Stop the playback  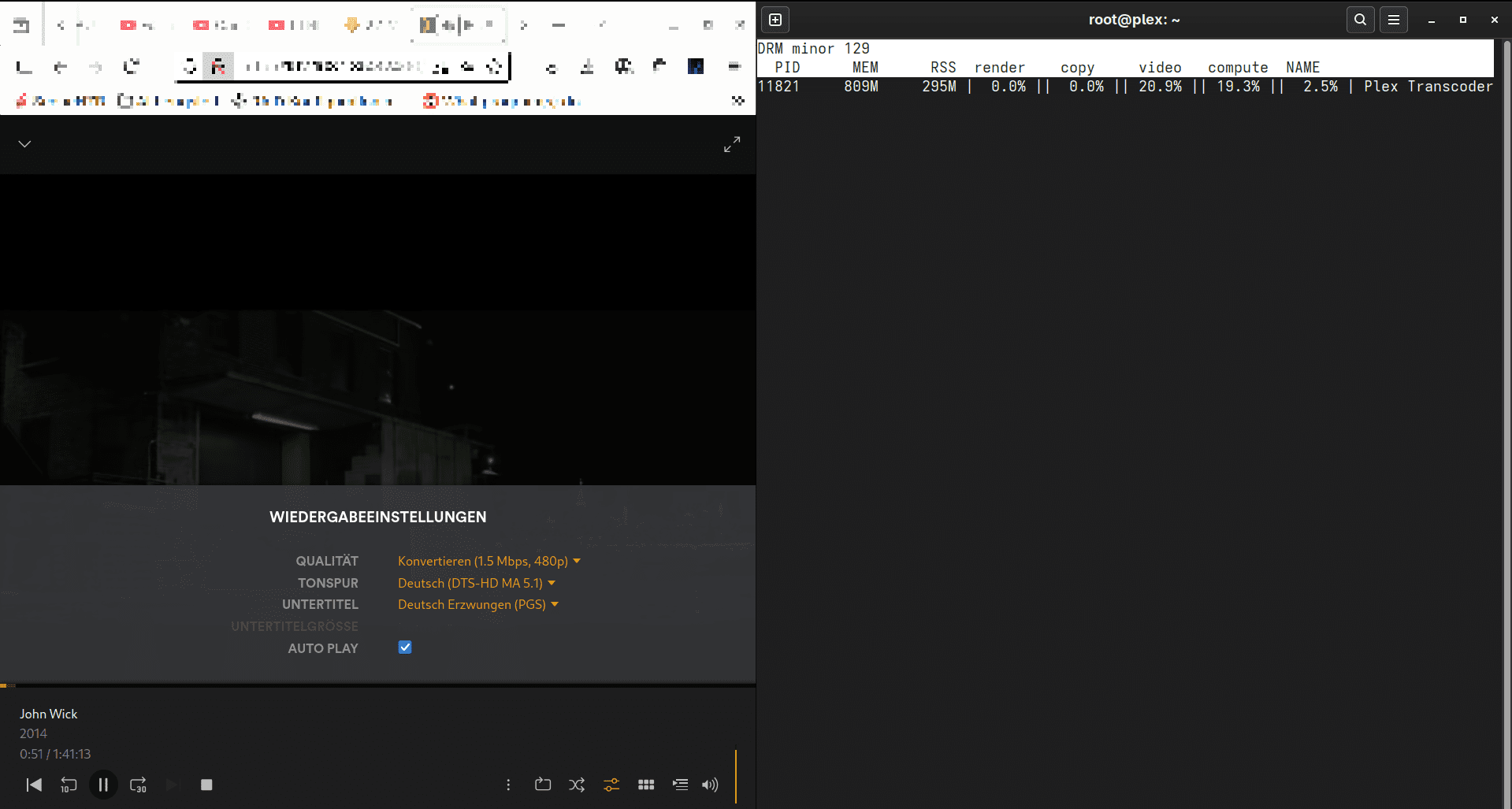tap(206, 785)
